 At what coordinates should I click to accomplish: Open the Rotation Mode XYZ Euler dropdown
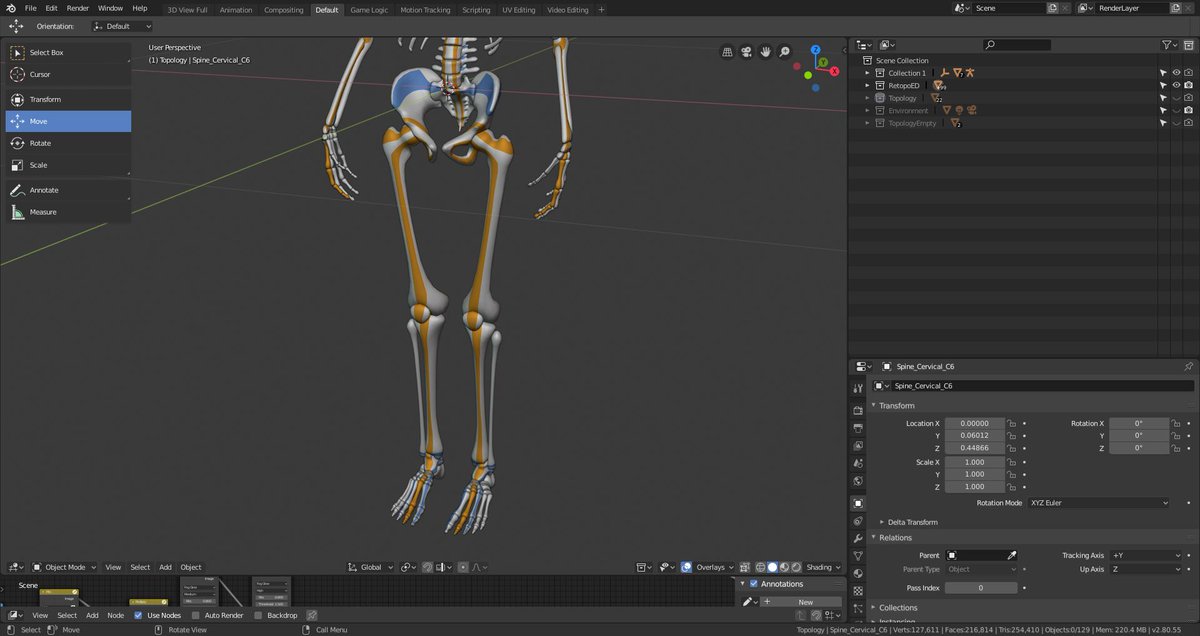point(1098,503)
